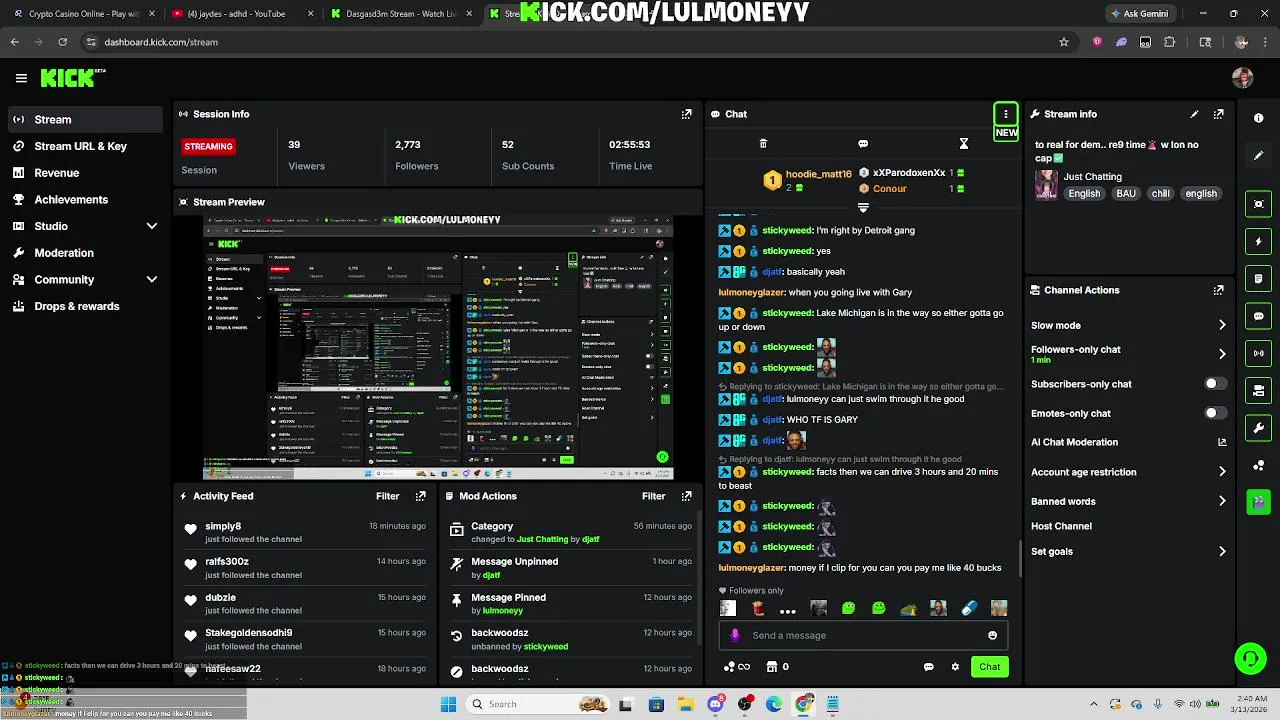Click the green Chat send button
Image resolution: width=1280 pixels, height=720 pixels.
coord(989,667)
